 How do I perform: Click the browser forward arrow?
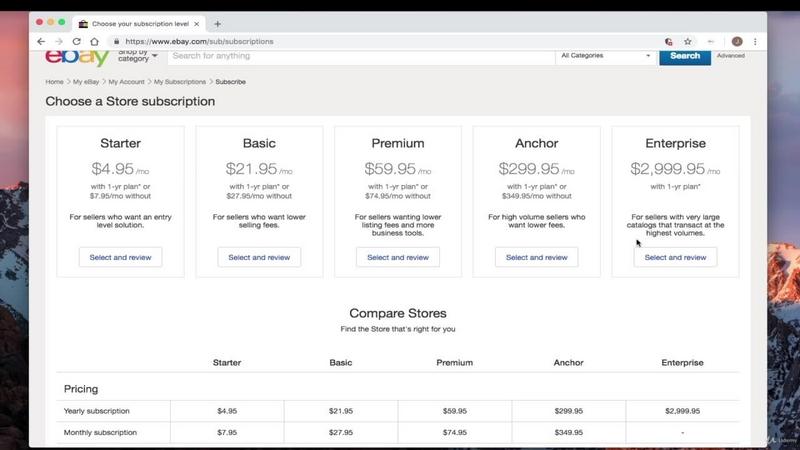coord(59,41)
